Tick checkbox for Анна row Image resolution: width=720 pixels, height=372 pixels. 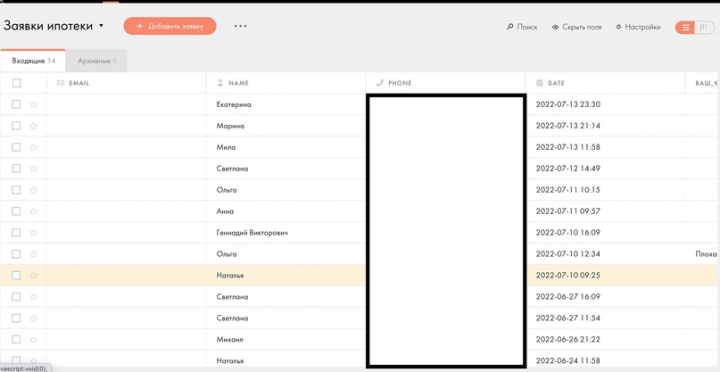[16, 211]
